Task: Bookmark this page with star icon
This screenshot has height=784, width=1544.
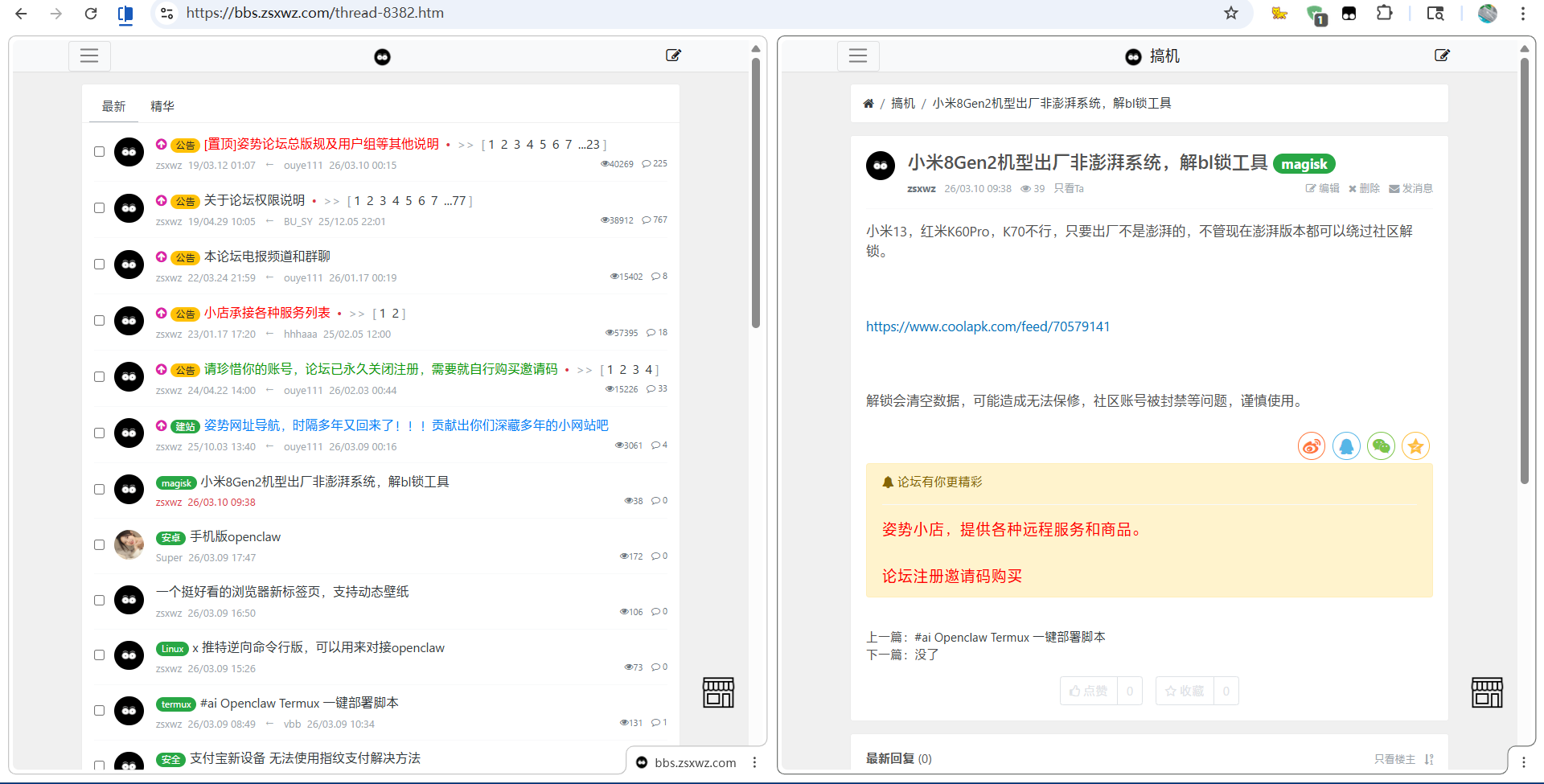Action: point(1230,13)
